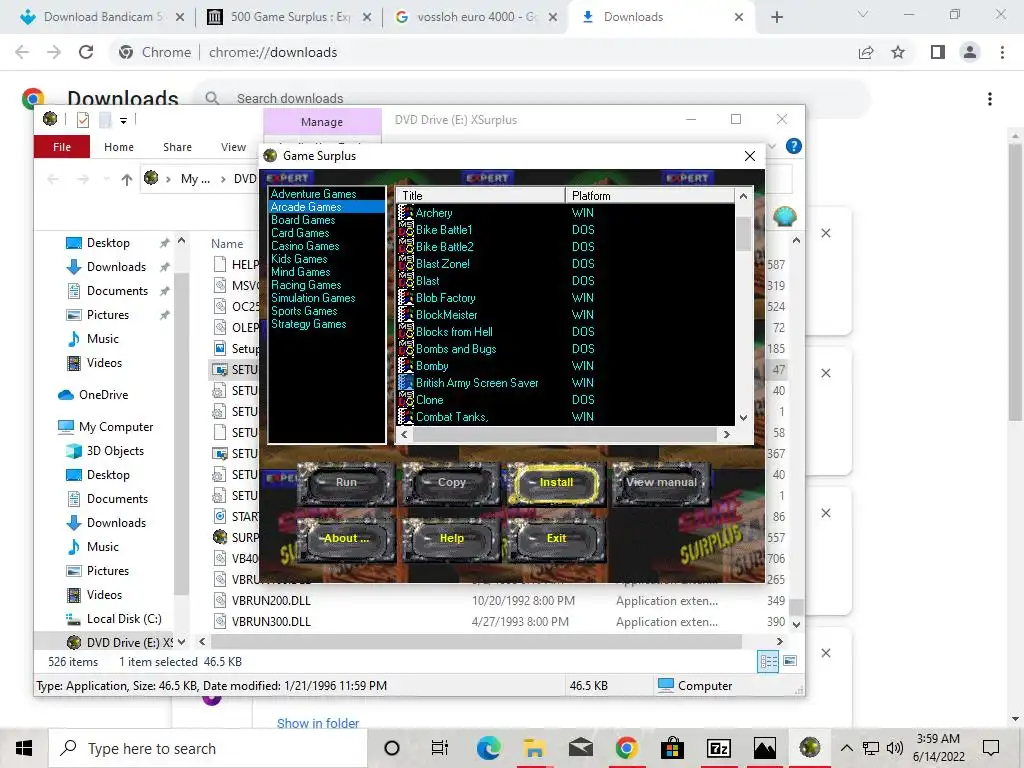Image resolution: width=1024 pixels, height=768 pixels.
Task: Select Simulation Games category
Action: click(313, 298)
